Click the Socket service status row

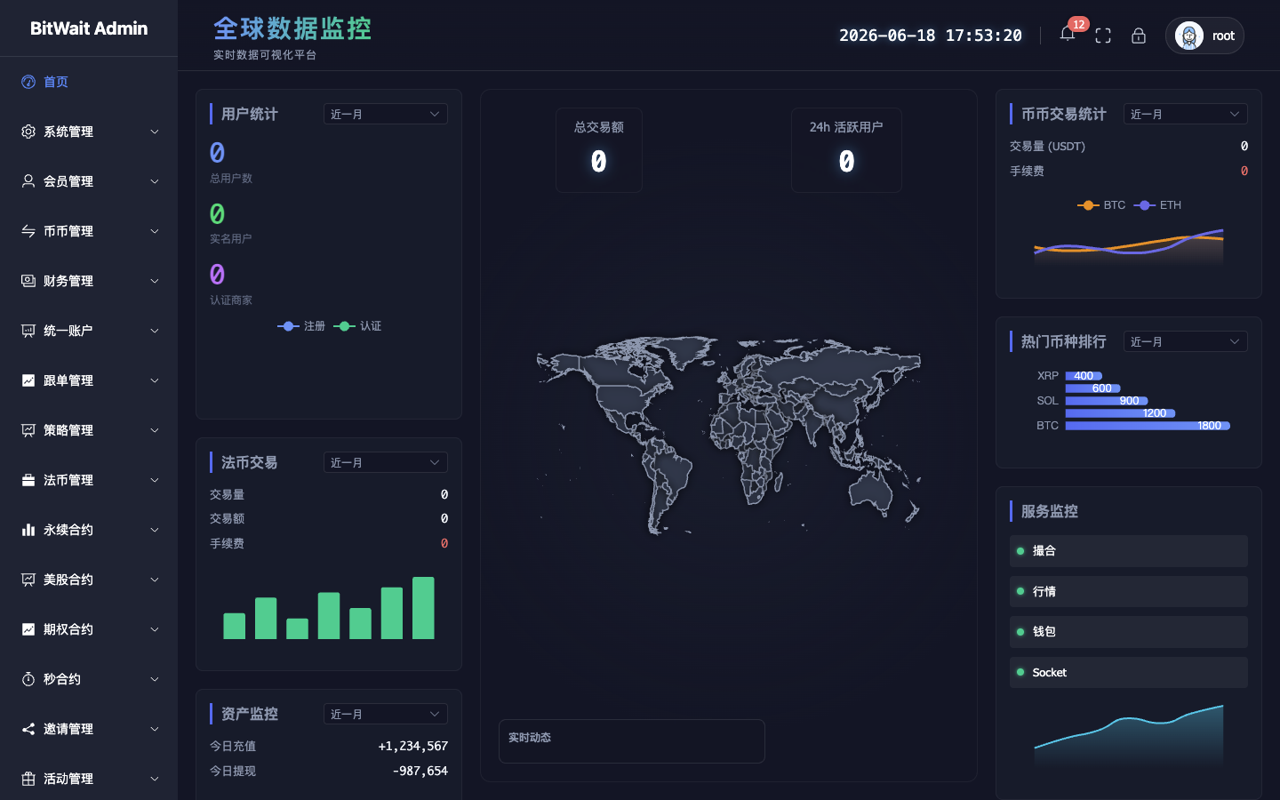(x=1128, y=672)
